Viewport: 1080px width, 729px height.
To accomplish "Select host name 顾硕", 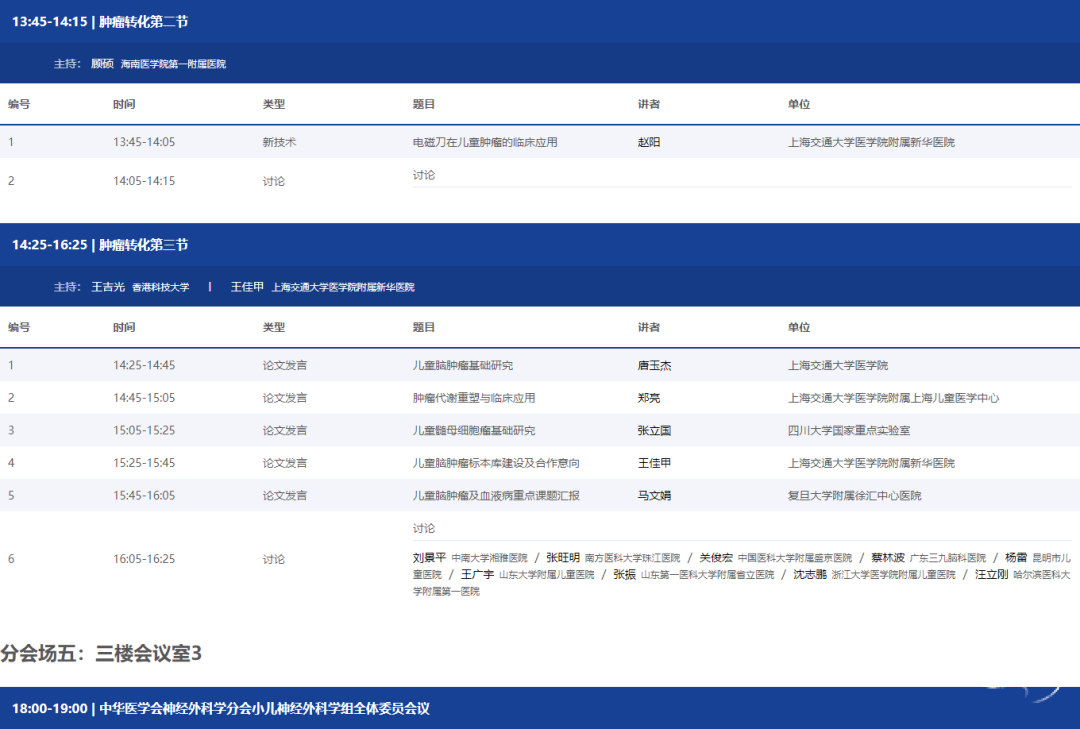I will click(102, 64).
